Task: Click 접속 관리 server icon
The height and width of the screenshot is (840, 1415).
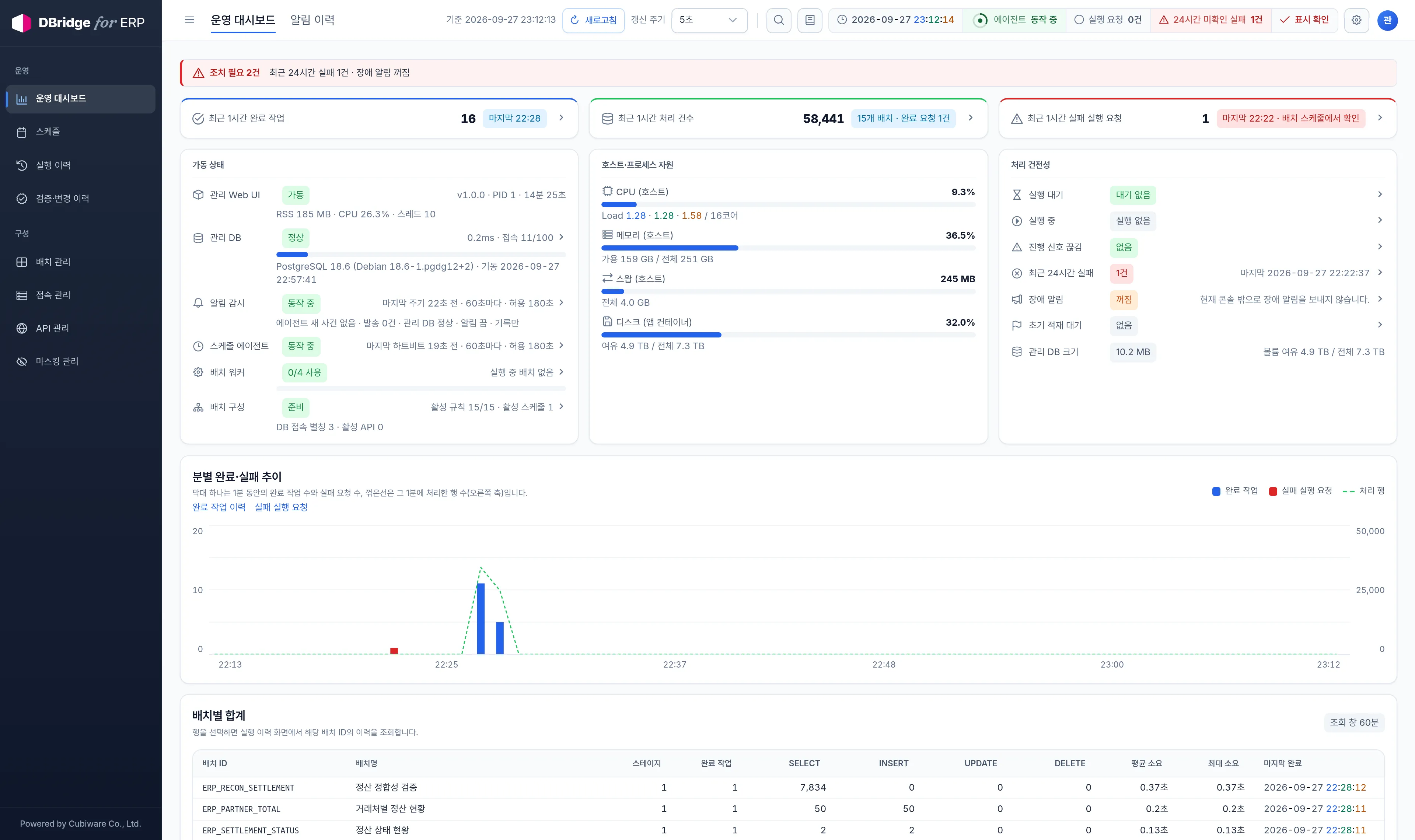Action: point(21,295)
